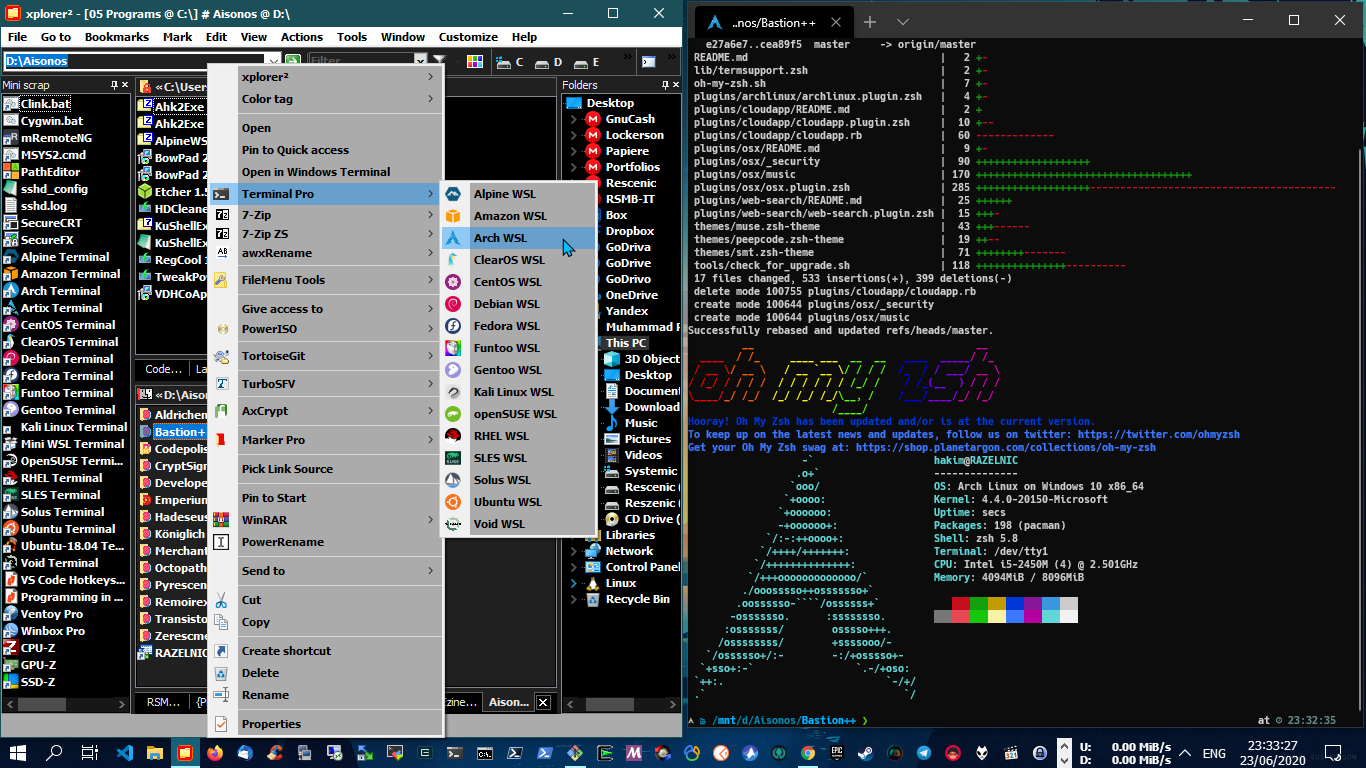Open the Action Center notifications button

[x=1333, y=753]
